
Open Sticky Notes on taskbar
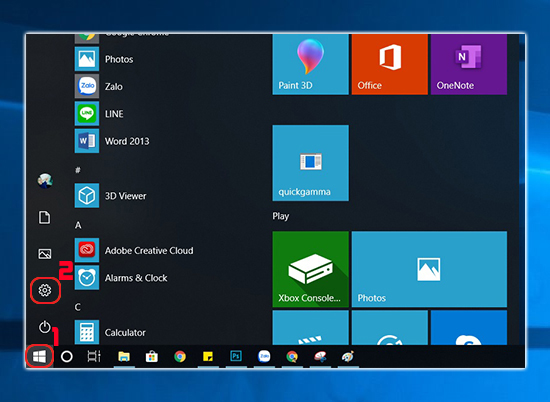[x=208, y=357]
